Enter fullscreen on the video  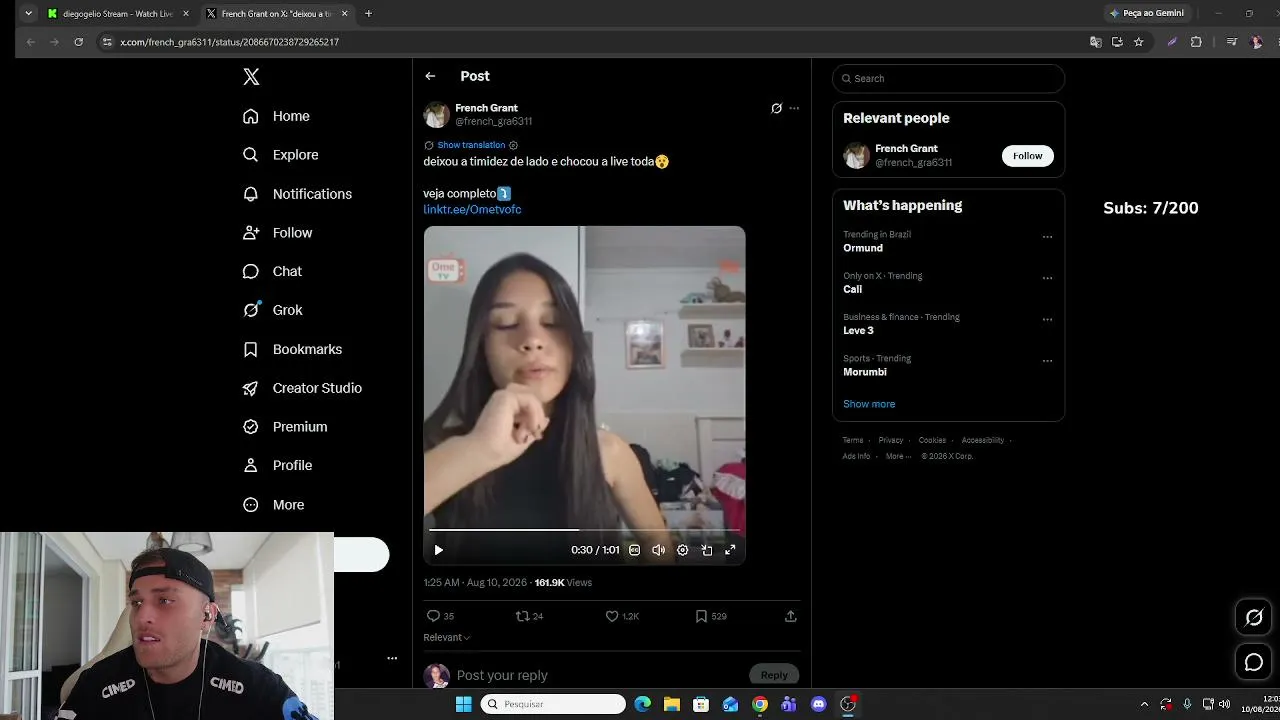click(x=730, y=550)
